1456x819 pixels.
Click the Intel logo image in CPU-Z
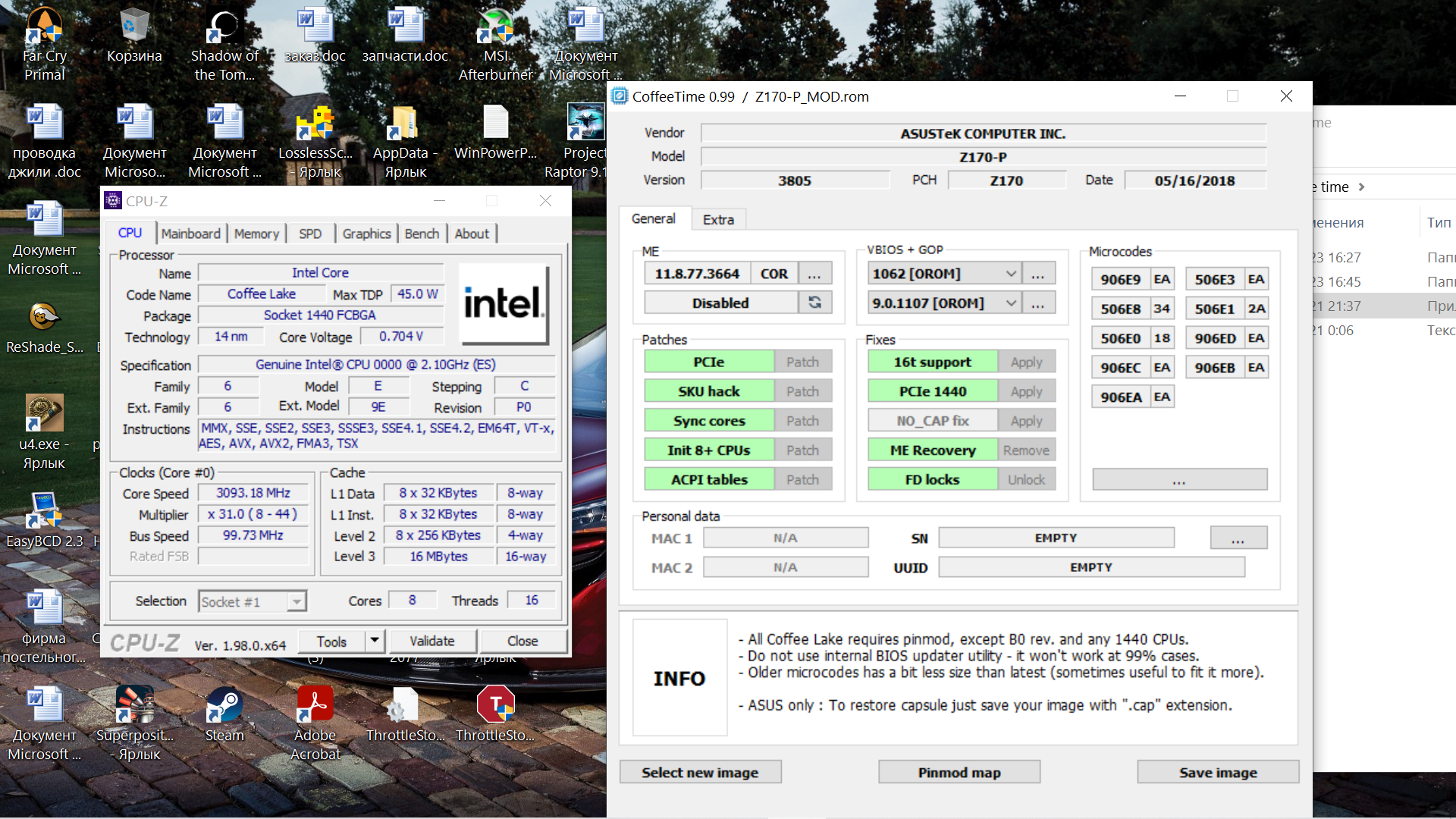click(504, 303)
